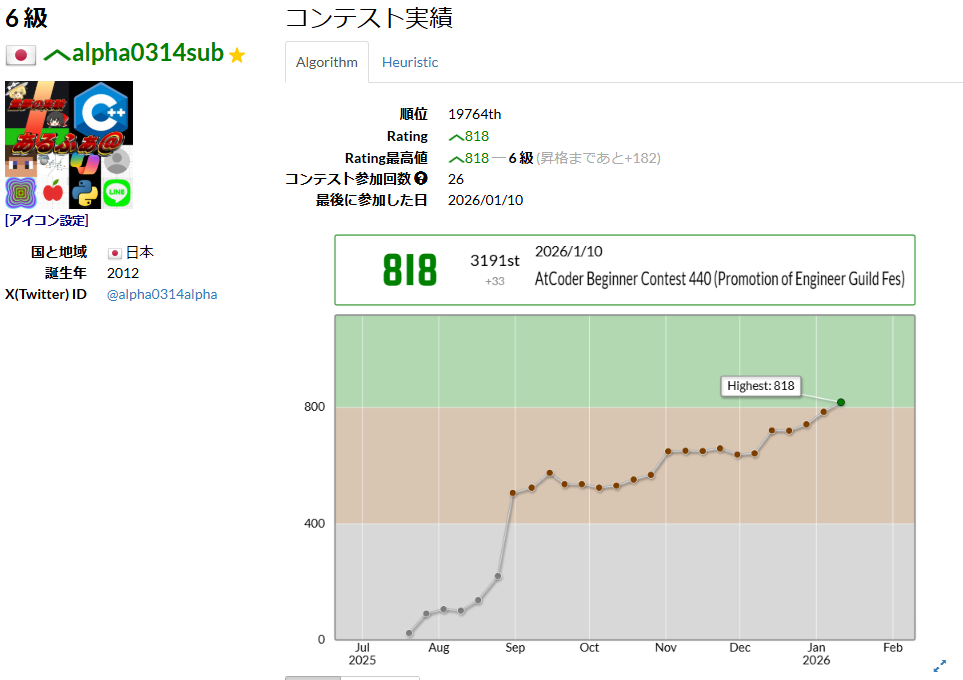This screenshot has height=680, width=963.
Task: Click the star icon after alpha0314sub
Action: (236, 56)
